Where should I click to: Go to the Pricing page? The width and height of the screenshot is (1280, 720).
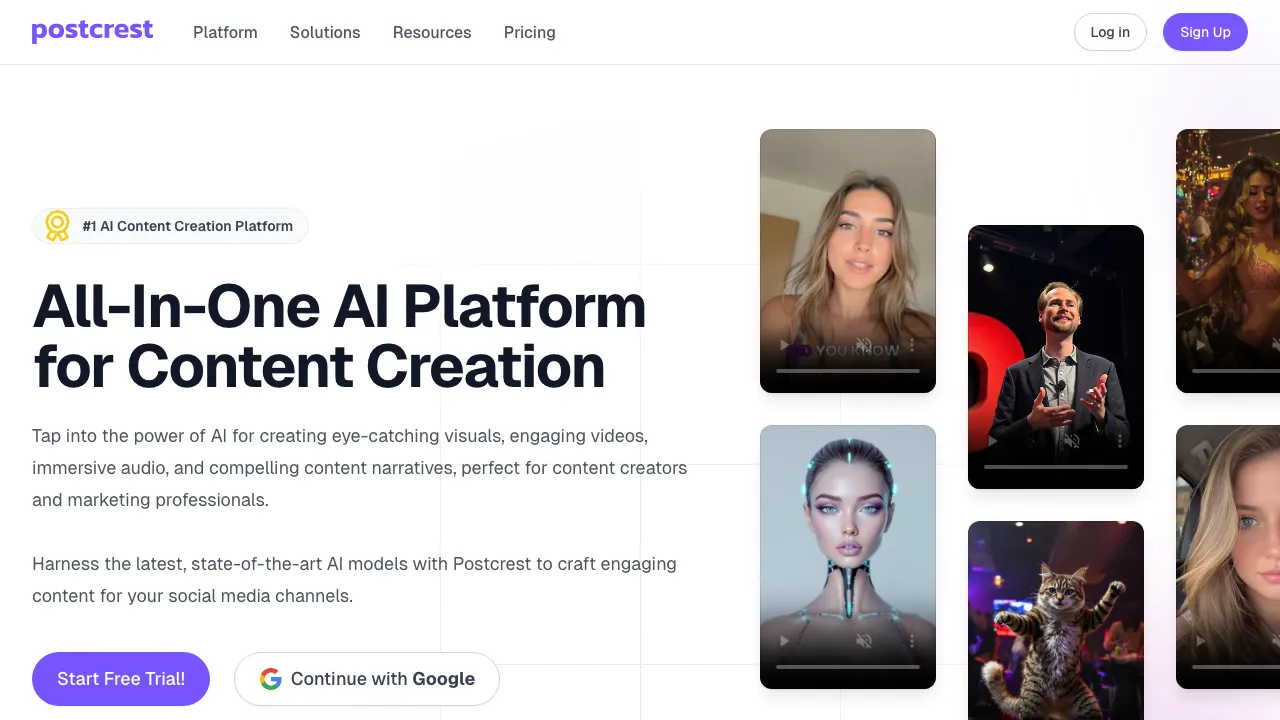[530, 32]
